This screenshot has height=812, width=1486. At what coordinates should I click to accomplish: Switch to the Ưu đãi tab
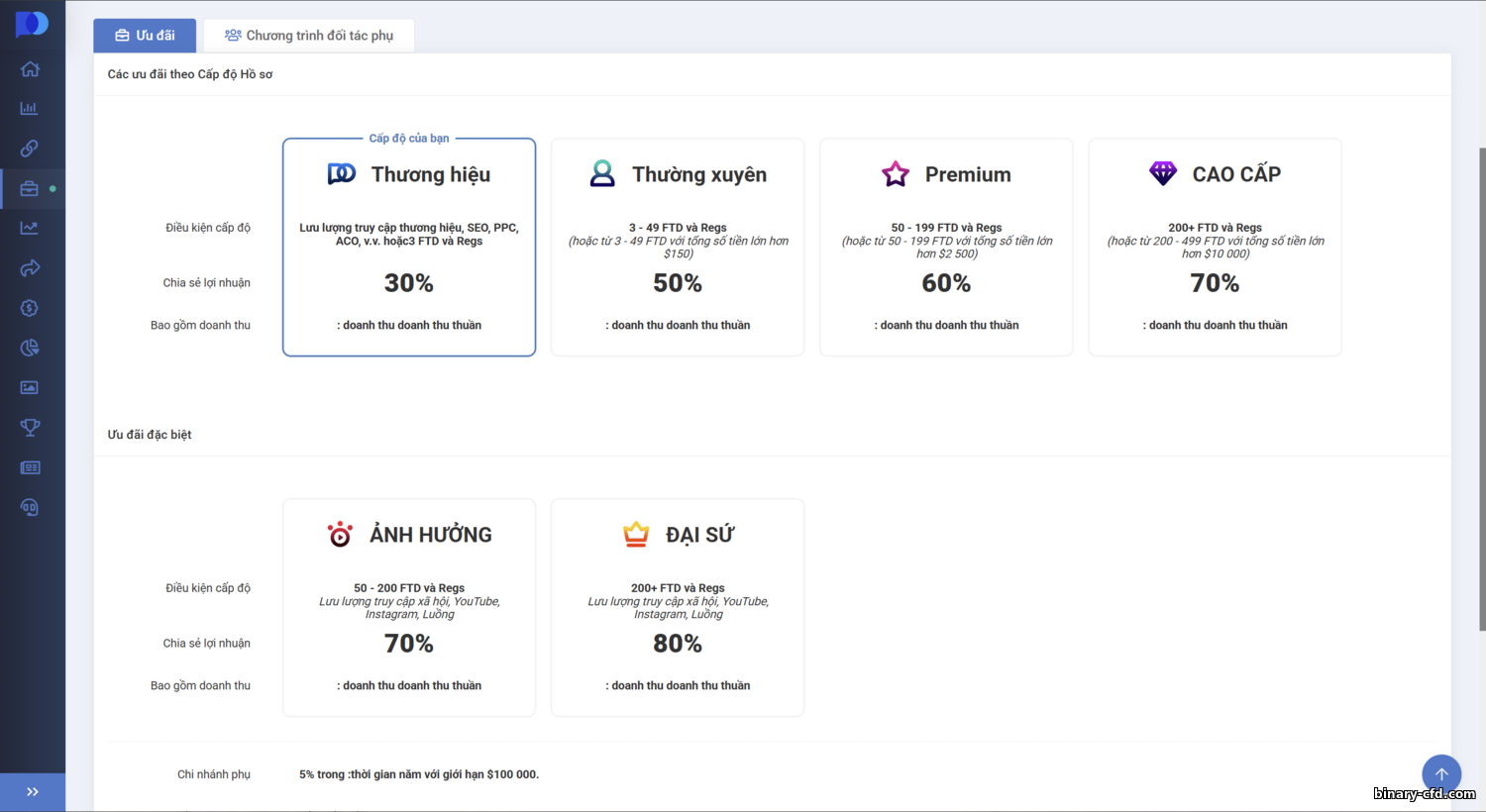point(145,36)
